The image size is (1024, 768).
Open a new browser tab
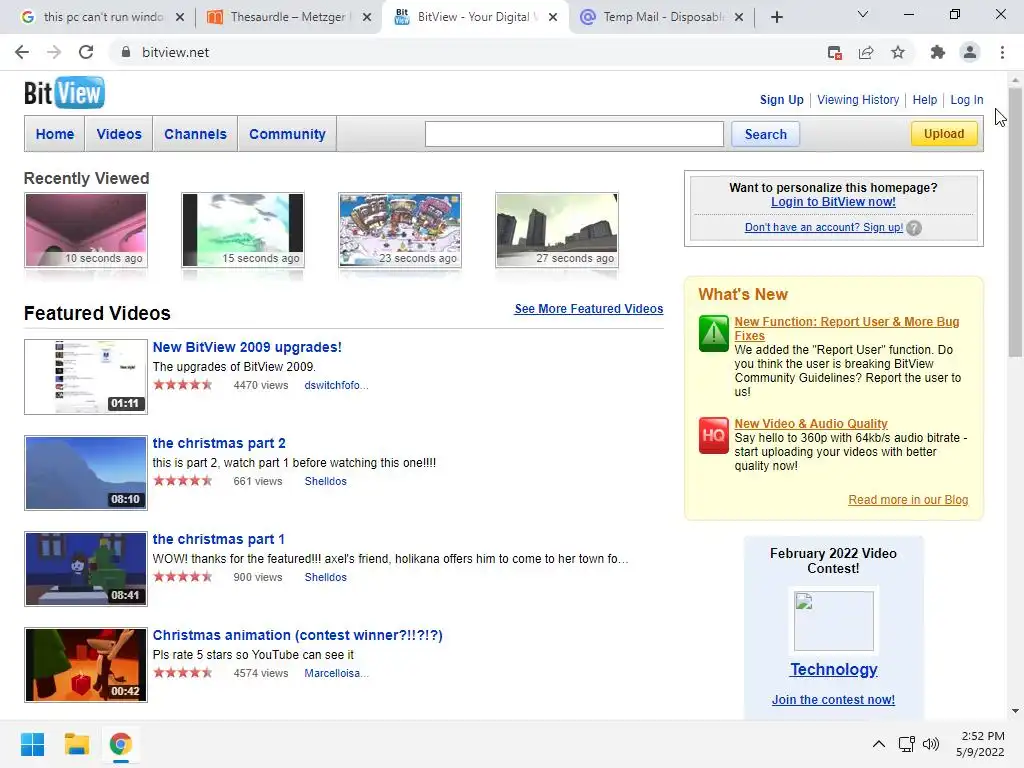[x=776, y=17]
